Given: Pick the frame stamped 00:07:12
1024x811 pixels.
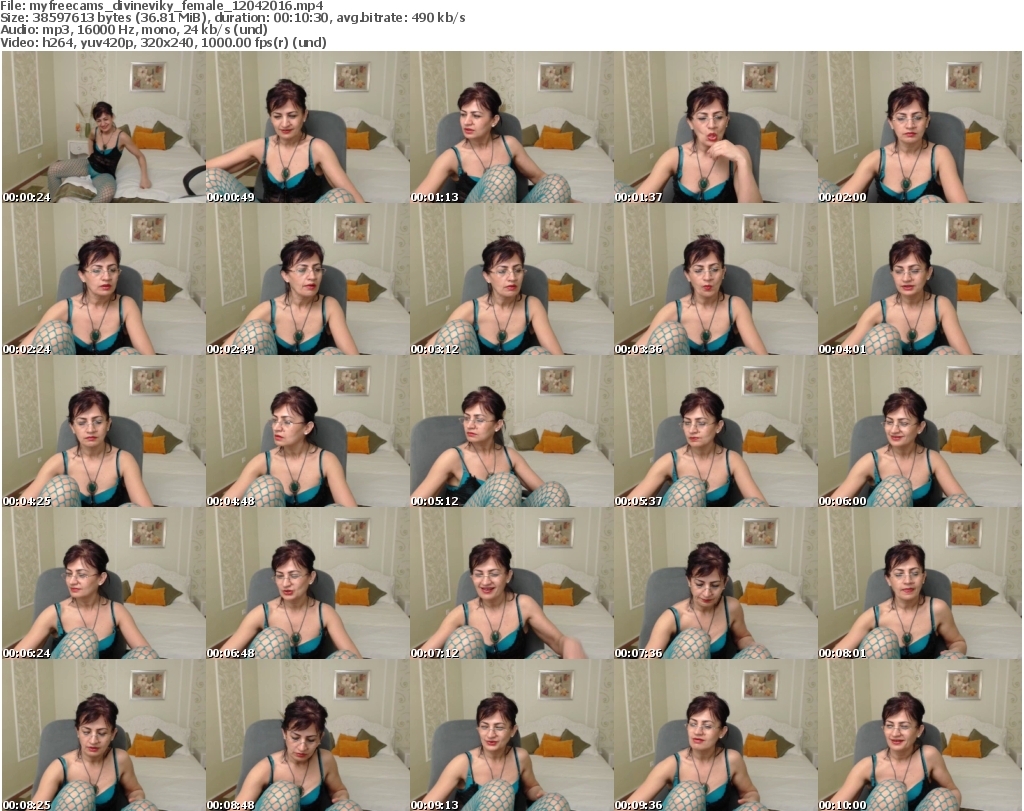Looking at the screenshot, I should tap(511, 583).
